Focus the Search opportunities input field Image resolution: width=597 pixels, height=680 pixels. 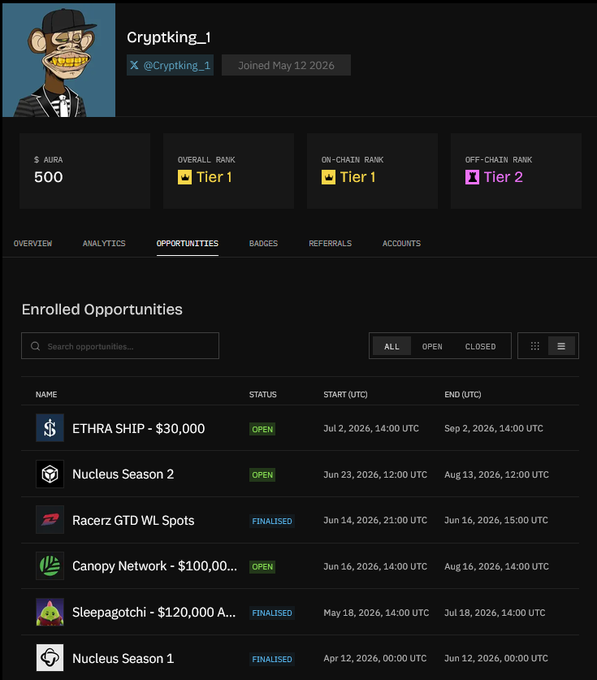coord(120,346)
